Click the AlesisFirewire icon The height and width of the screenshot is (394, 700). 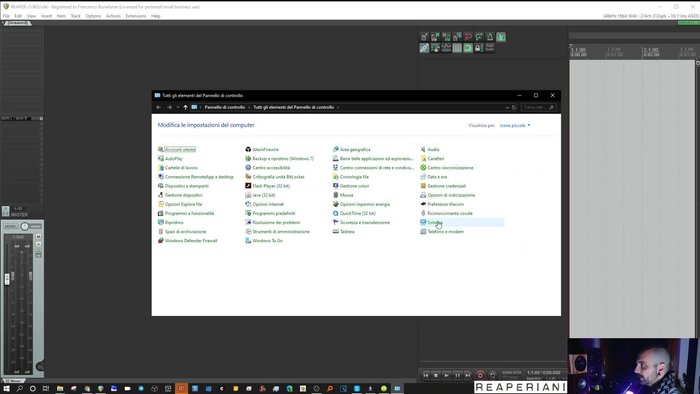(248, 149)
